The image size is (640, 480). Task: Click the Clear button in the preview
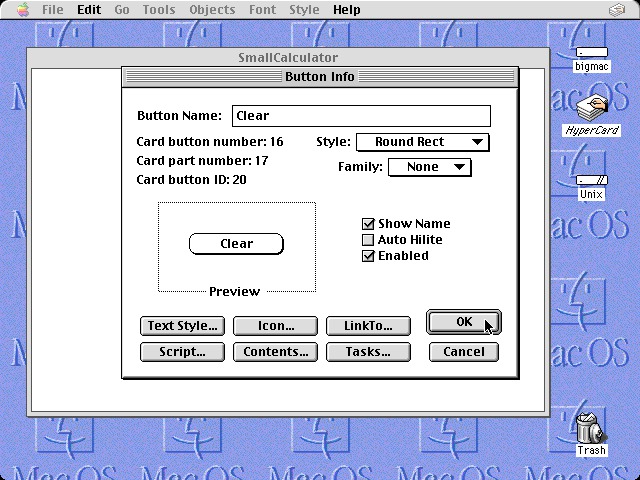[x=236, y=244]
